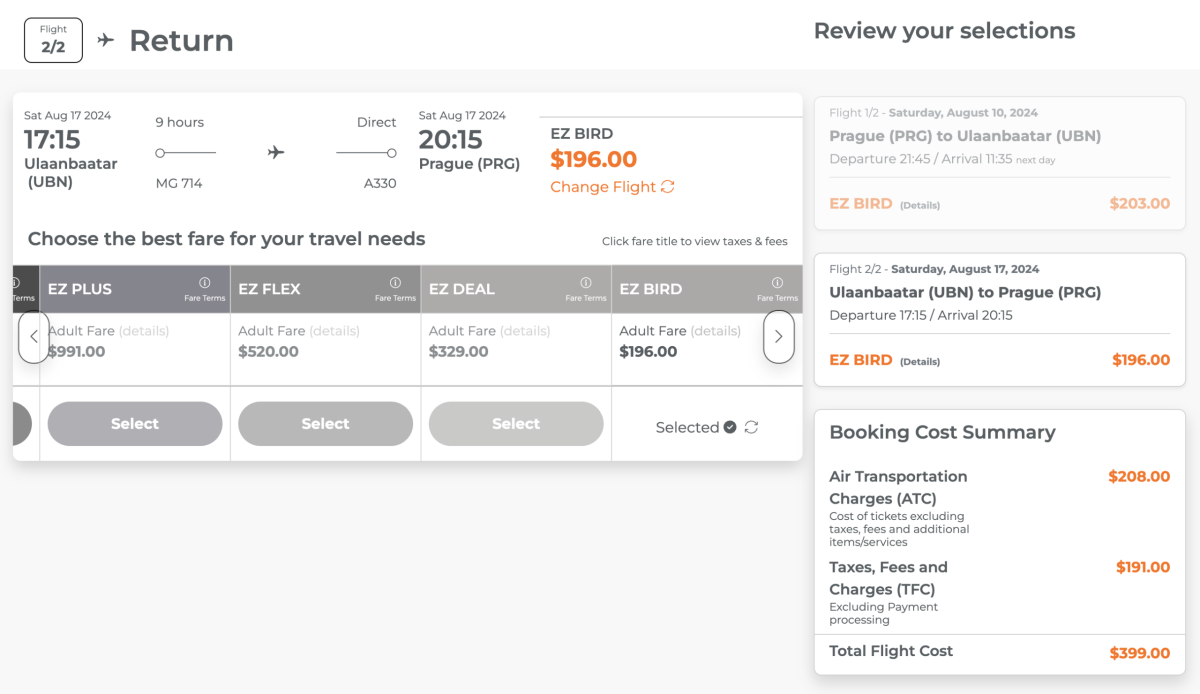The image size is (1200, 694).
Task: Click the airplane icon next to Return heading
Action: [x=106, y=40]
